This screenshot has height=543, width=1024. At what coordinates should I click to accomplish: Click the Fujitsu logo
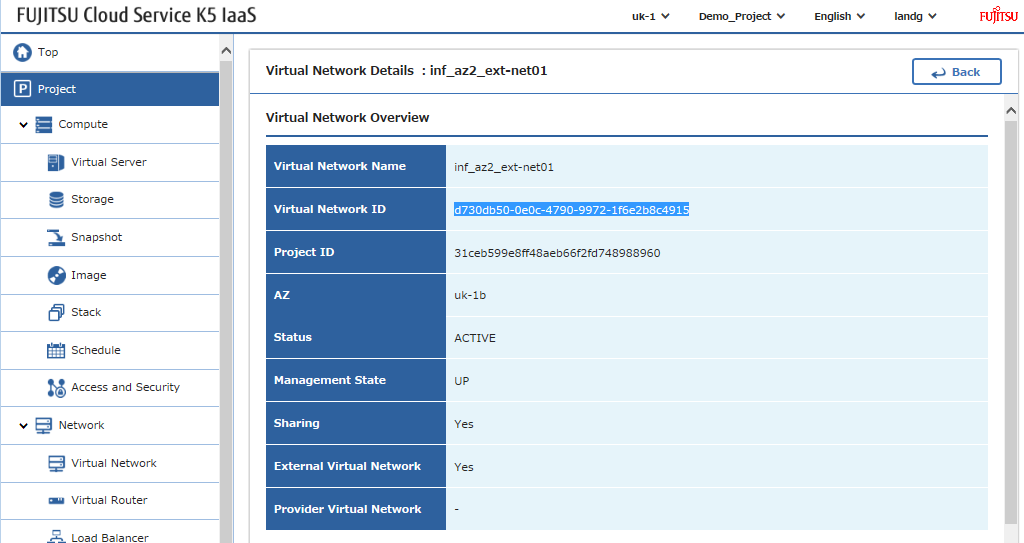(999, 15)
